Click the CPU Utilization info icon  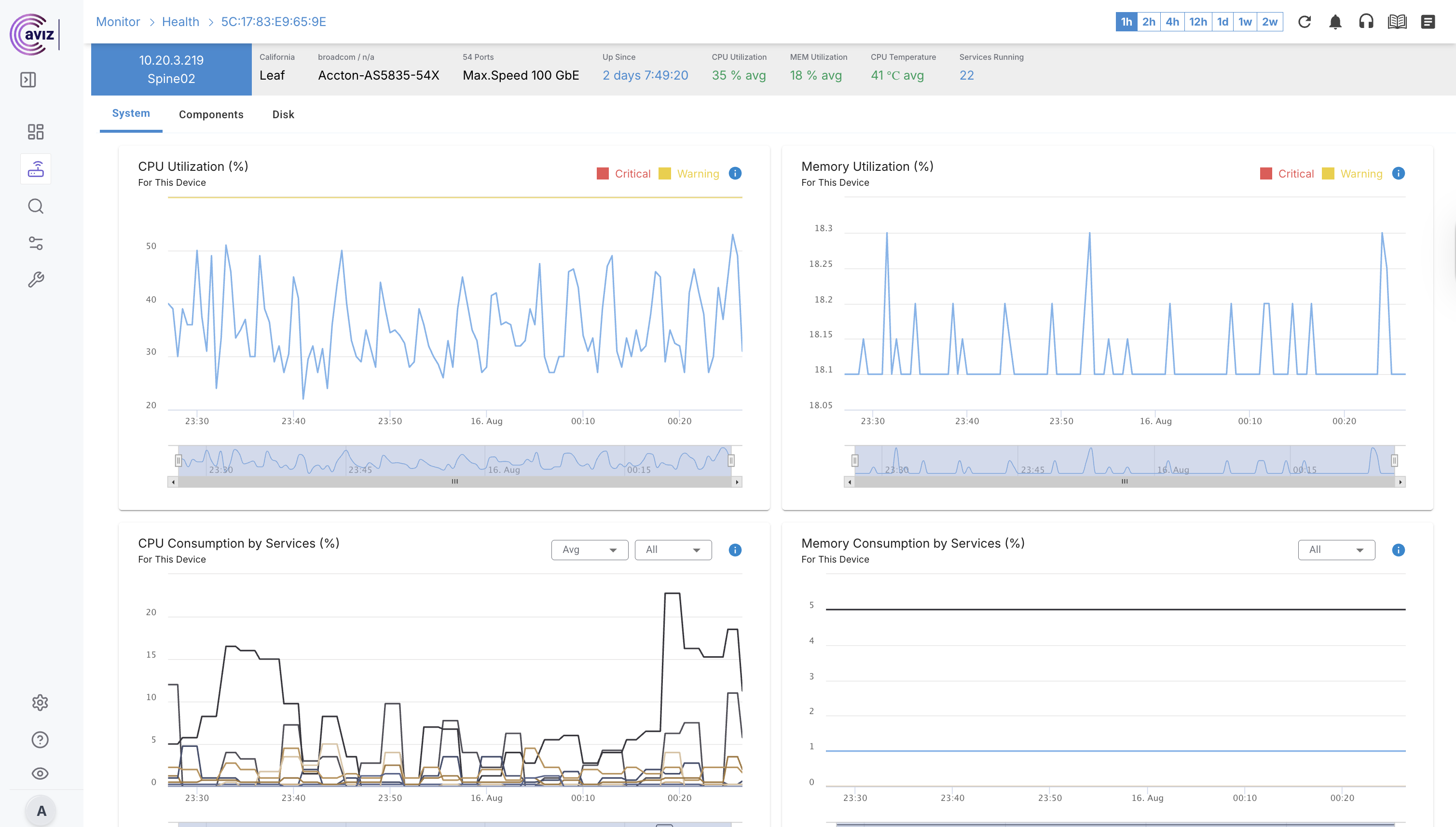735,173
